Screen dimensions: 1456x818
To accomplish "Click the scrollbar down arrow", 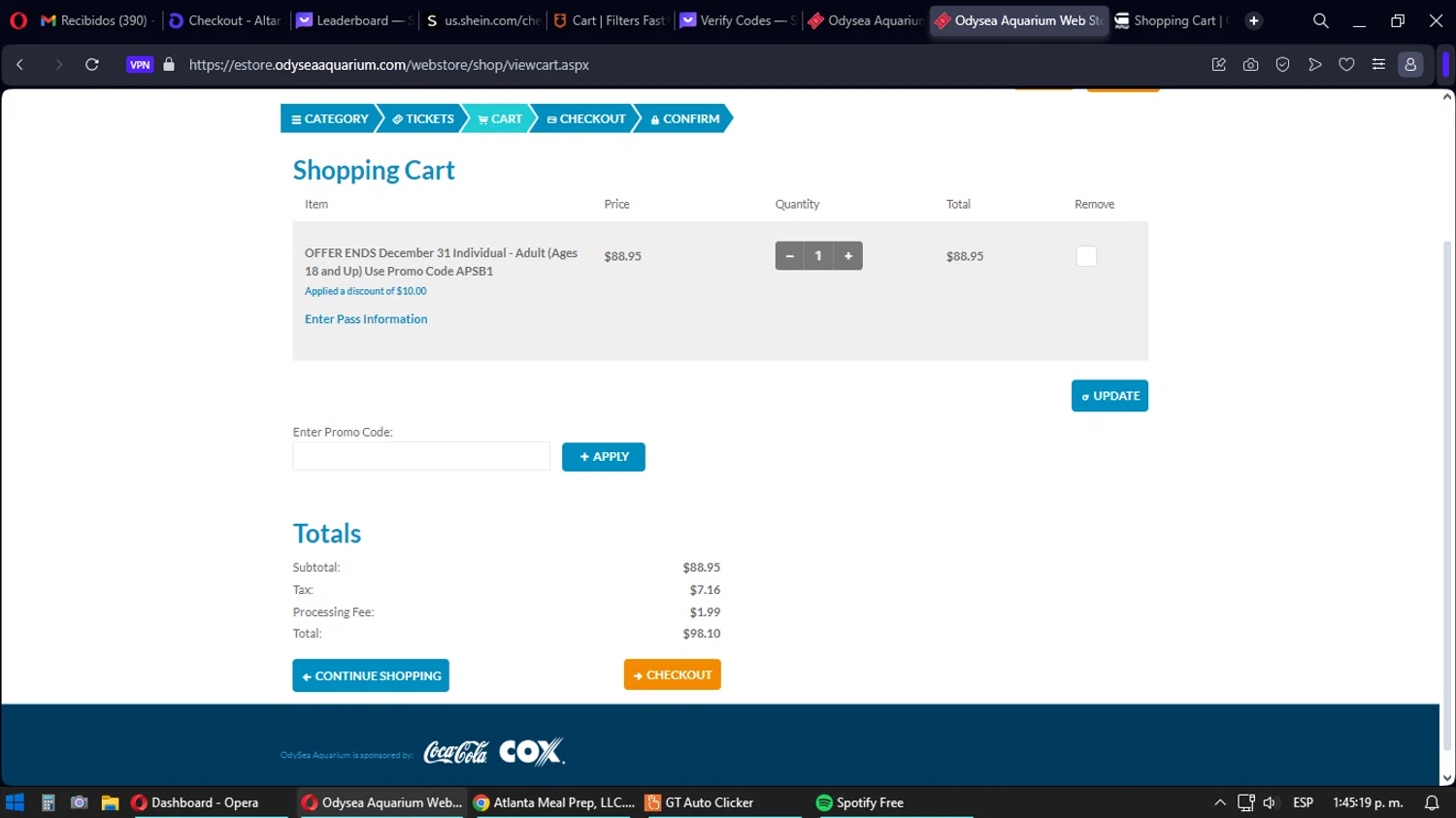I will click(x=1447, y=778).
